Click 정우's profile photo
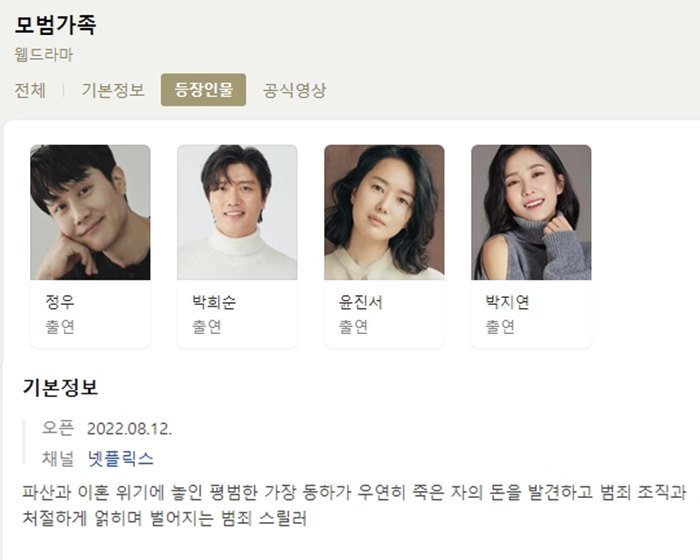The height and width of the screenshot is (560, 700). coord(90,212)
